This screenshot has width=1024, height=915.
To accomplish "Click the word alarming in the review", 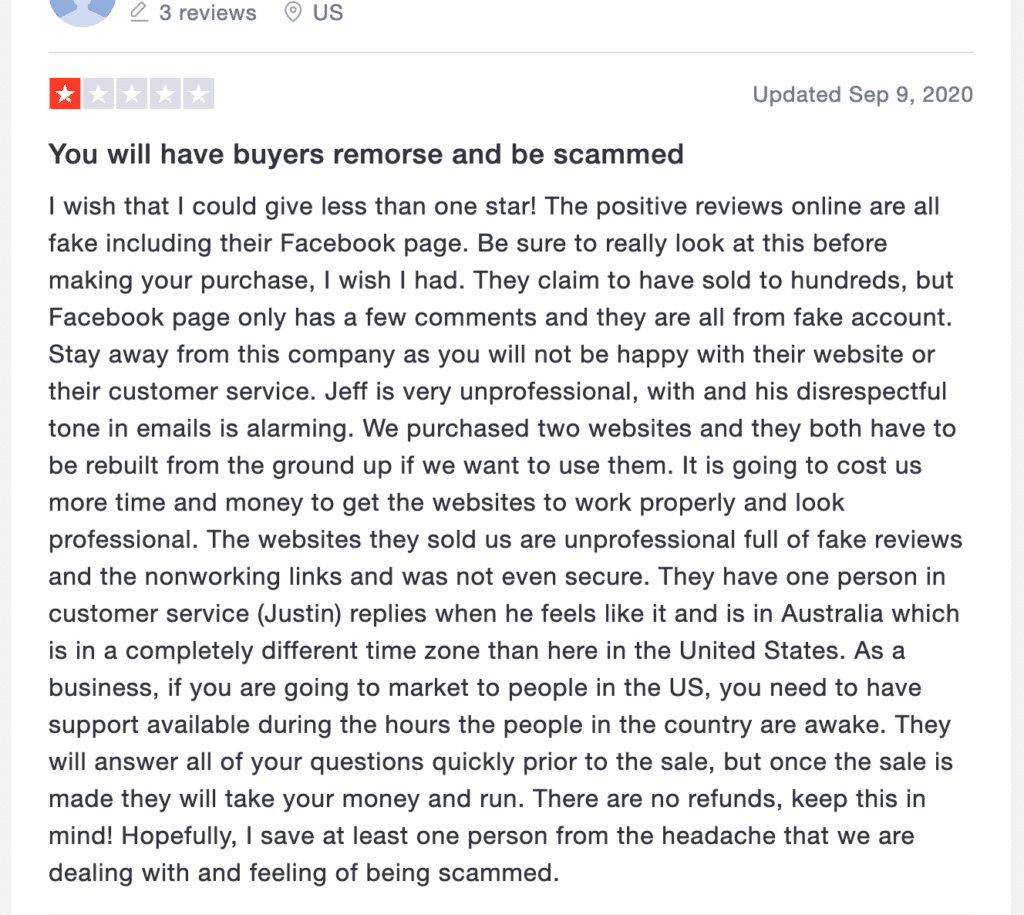I will (x=300, y=429).
